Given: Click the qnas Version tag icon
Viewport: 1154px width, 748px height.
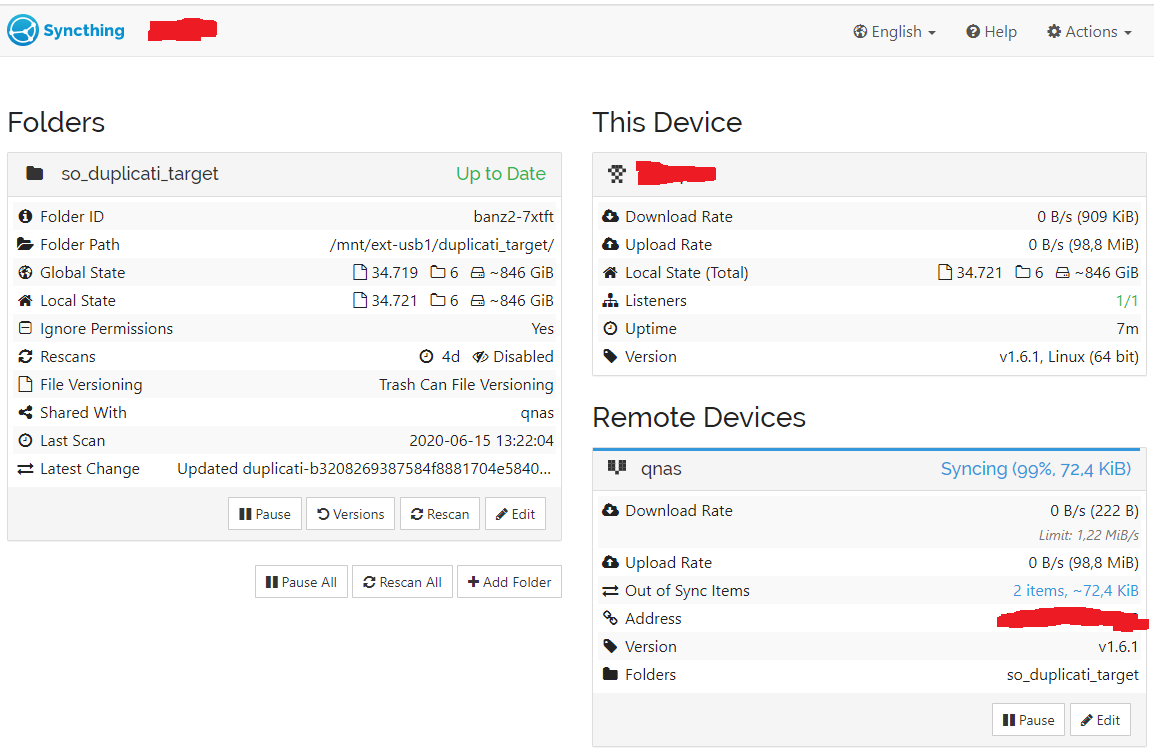Looking at the screenshot, I should 610,646.
